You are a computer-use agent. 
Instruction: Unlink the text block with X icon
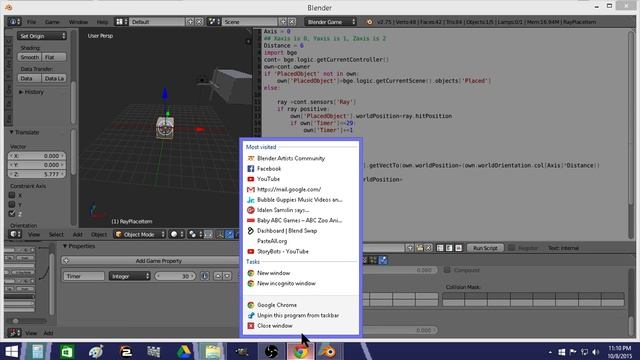point(428,248)
